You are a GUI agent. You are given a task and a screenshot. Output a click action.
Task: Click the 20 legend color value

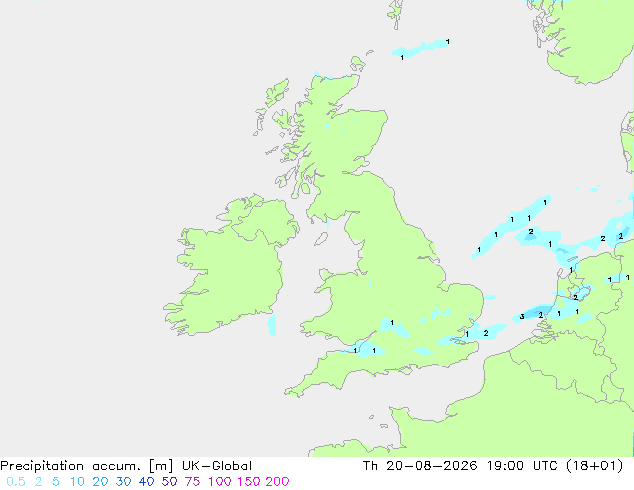(100, 482)
